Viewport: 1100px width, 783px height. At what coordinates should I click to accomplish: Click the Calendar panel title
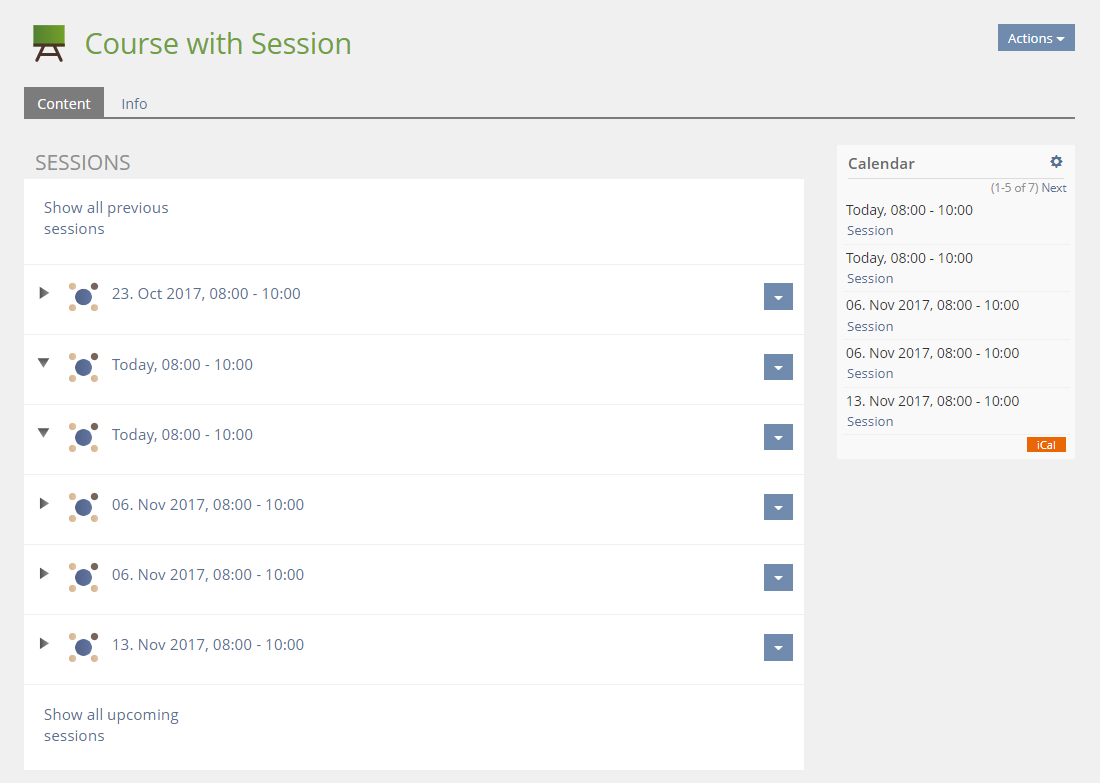tap(881, 163)
